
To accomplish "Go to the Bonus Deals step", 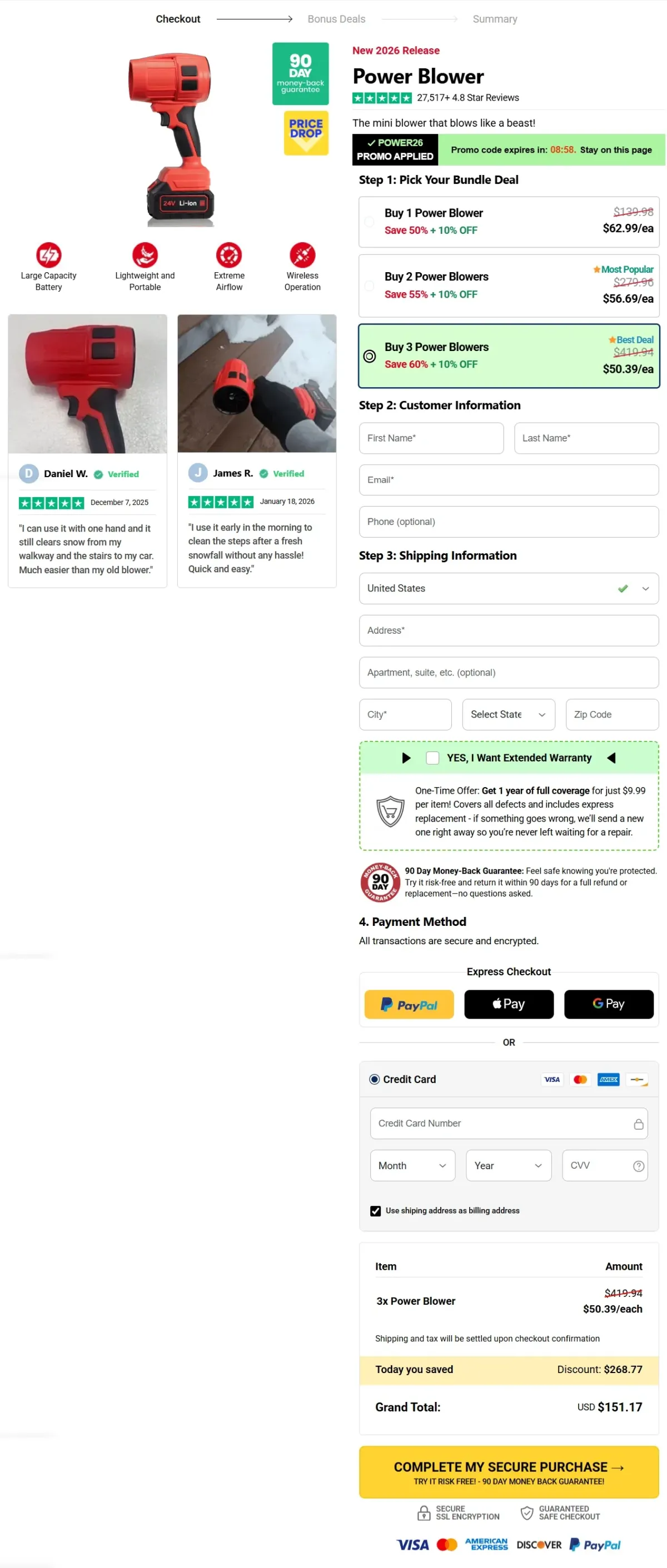I will point(336,19).
